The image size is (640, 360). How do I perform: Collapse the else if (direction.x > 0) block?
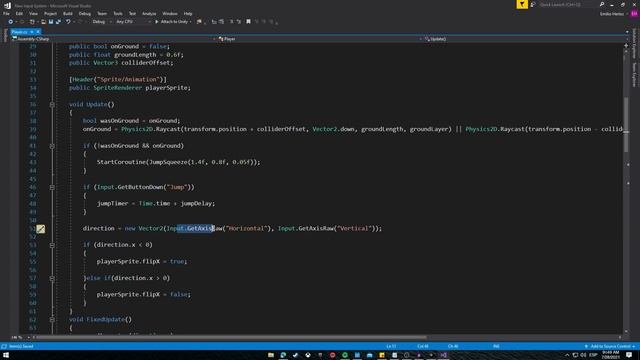coord(52,278)
